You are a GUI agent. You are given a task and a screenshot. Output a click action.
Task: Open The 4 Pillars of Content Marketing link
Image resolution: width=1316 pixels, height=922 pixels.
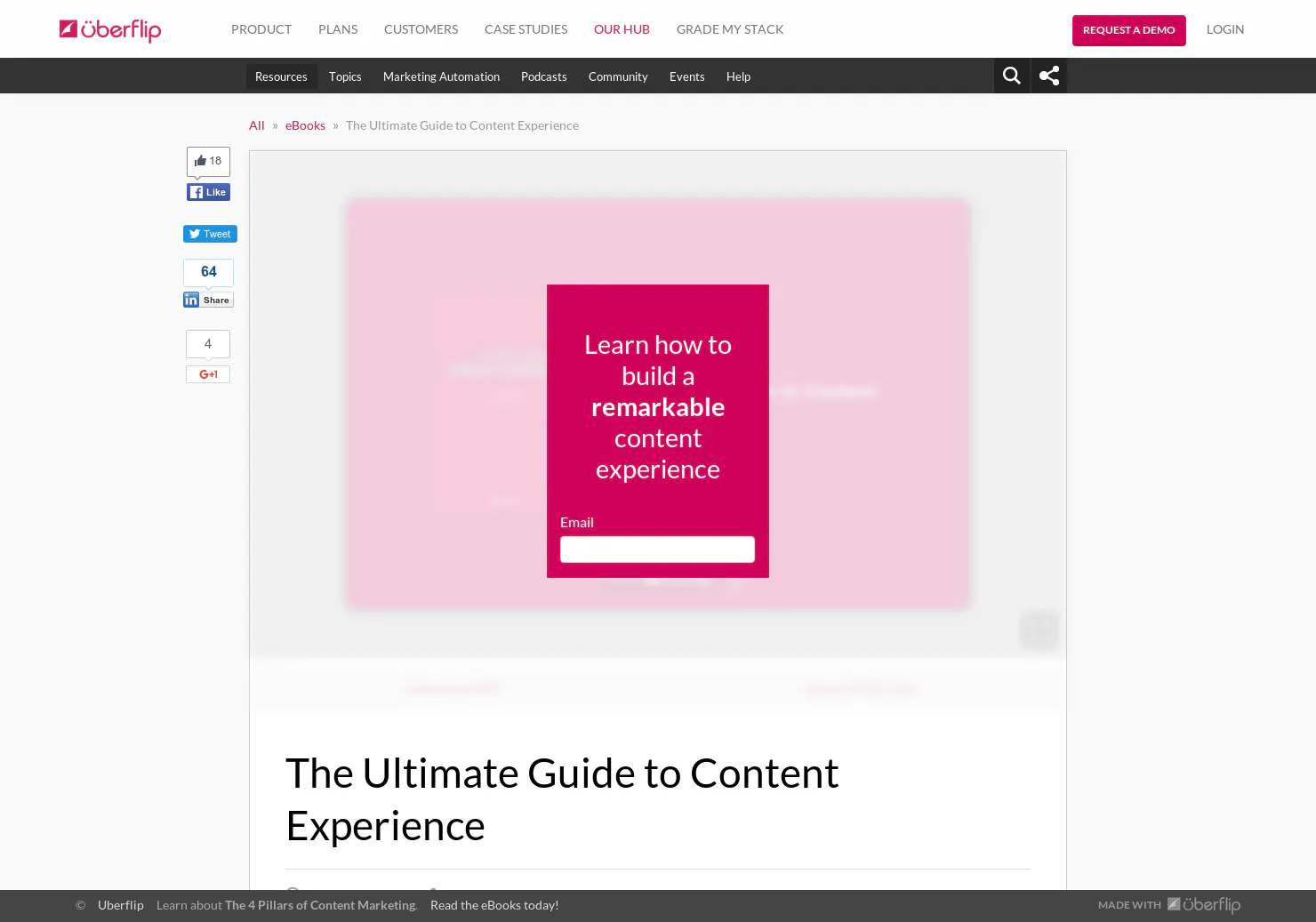point(319,905)
